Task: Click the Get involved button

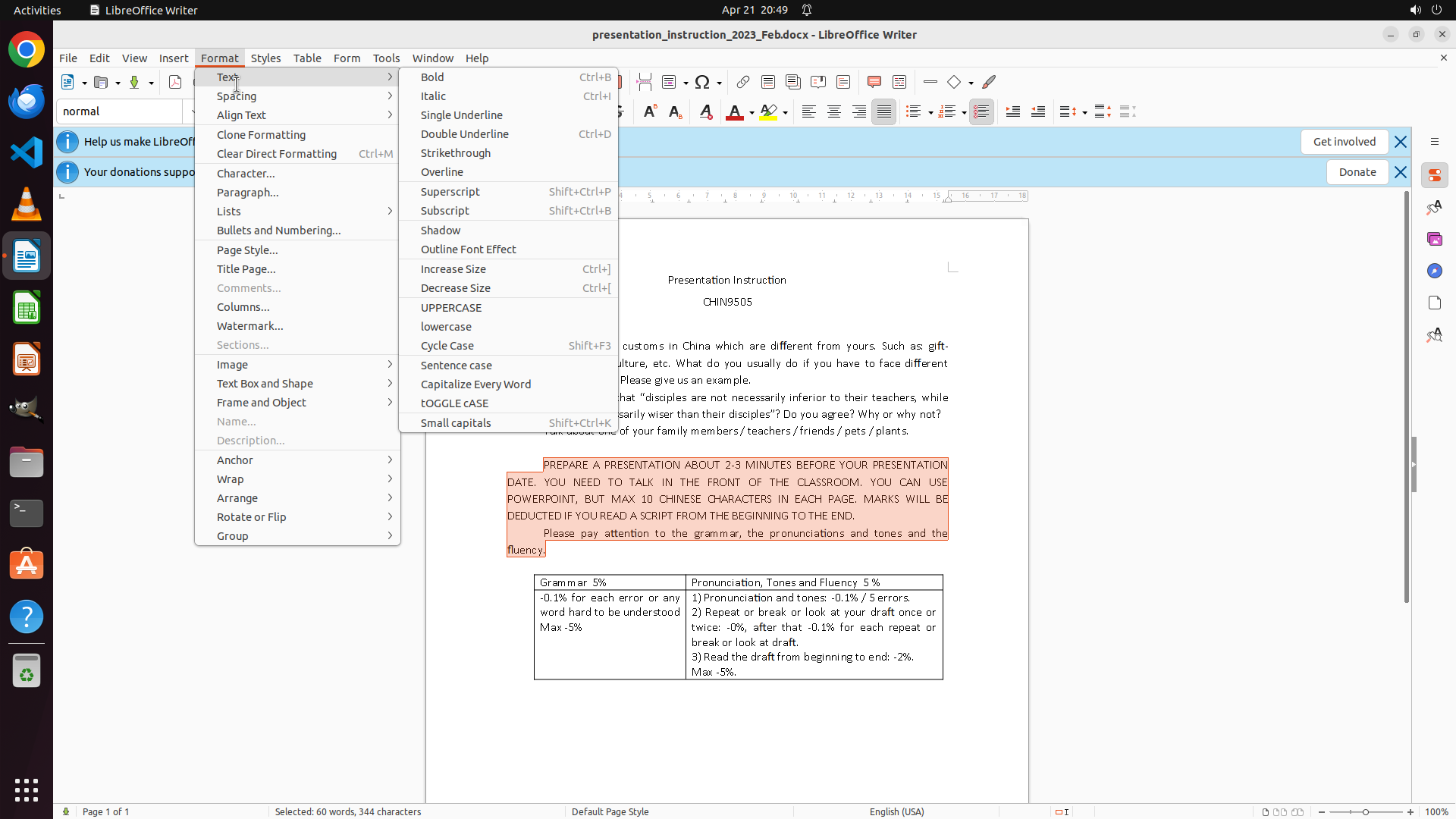Action: (x=1344, y=142)
